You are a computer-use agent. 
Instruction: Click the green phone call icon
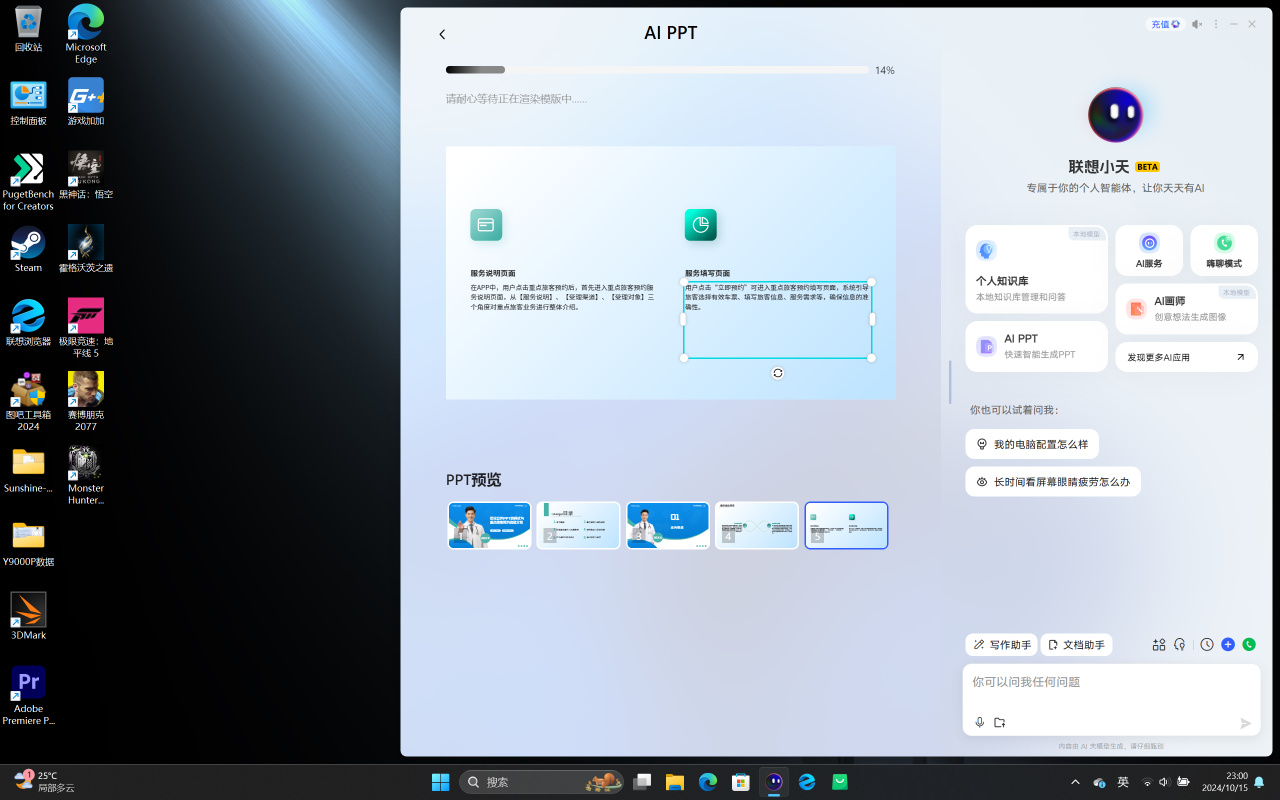[1249, 645]
